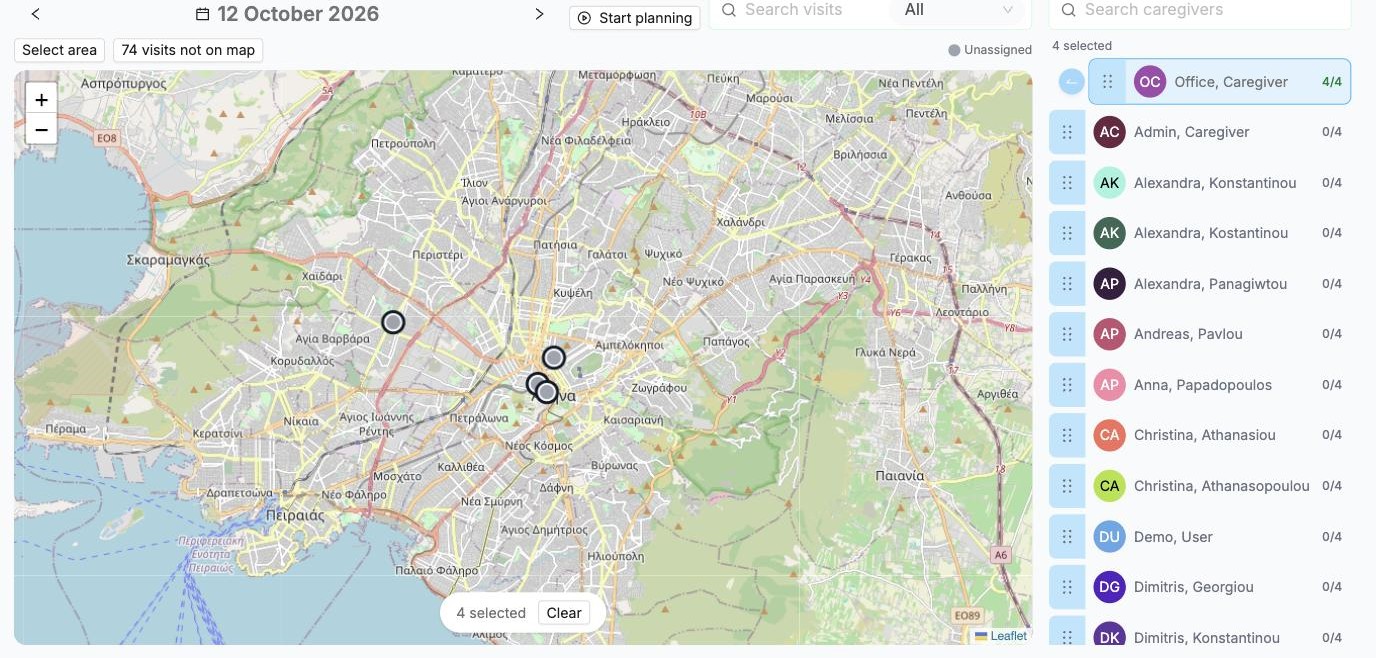Click the 4/4 count on Office, Caregiver

[1332, 82]
